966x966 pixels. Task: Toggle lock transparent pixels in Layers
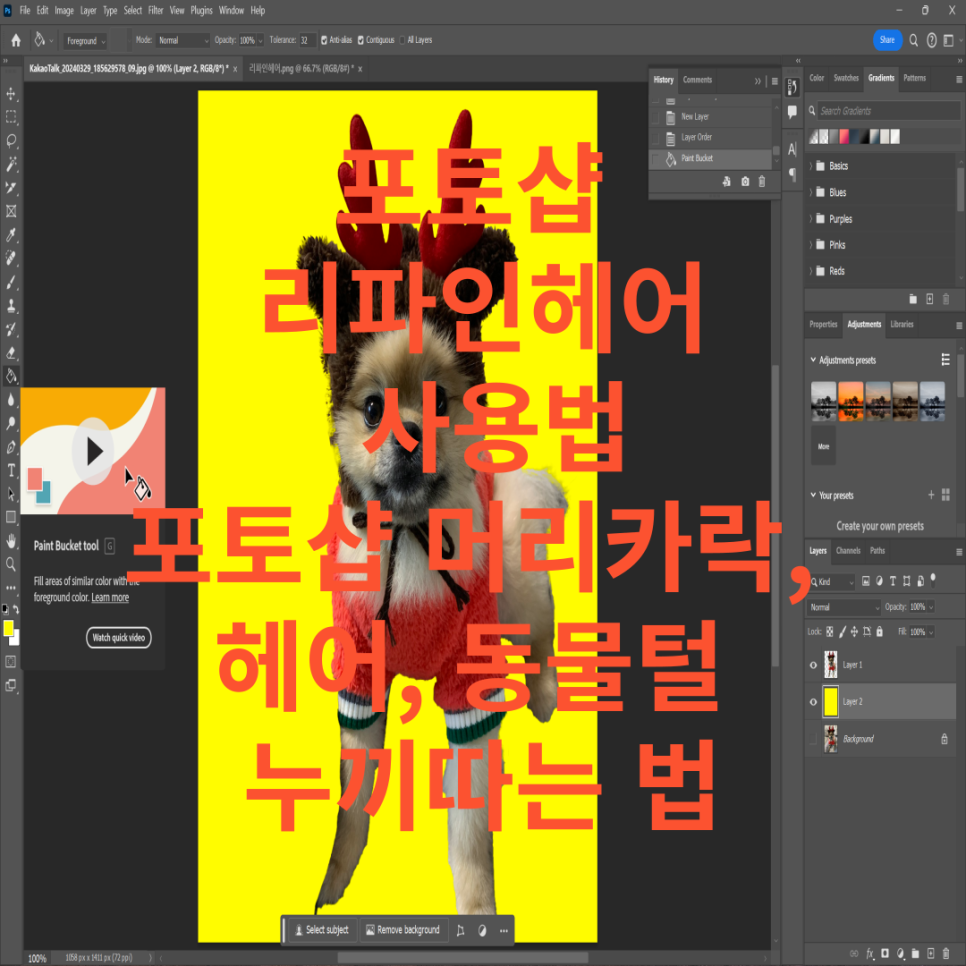pyautogui.click(x=830, y=631)
